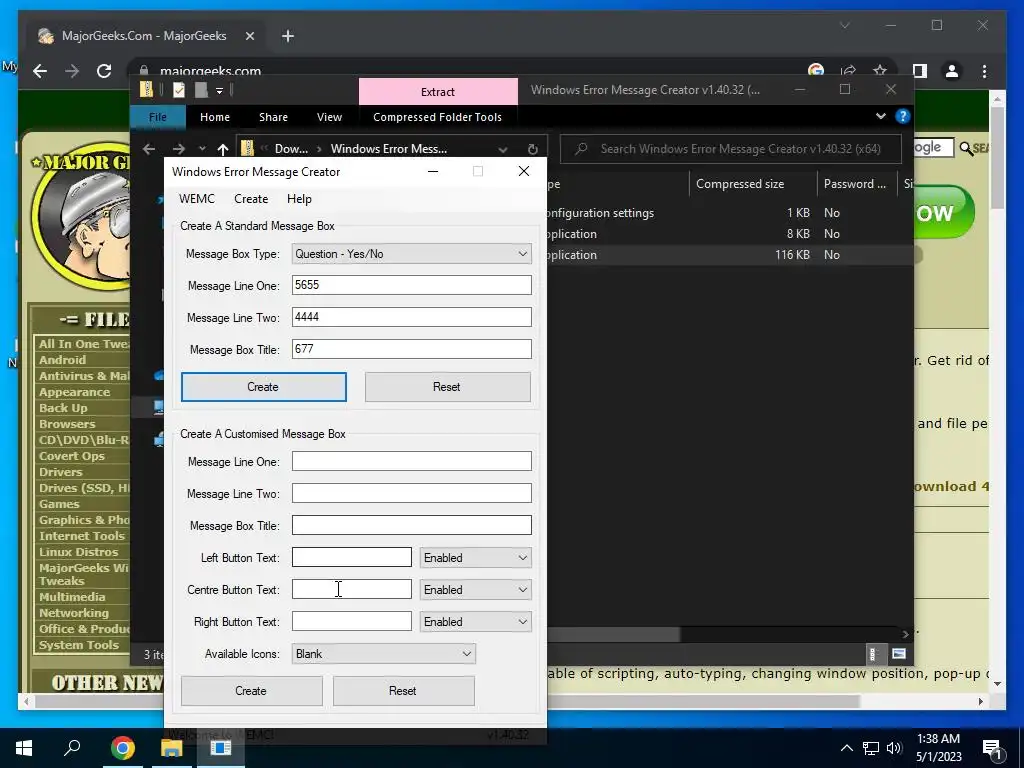
Task: Click the standard Message Box Title field containing 677
Action: tap(411, 349)
